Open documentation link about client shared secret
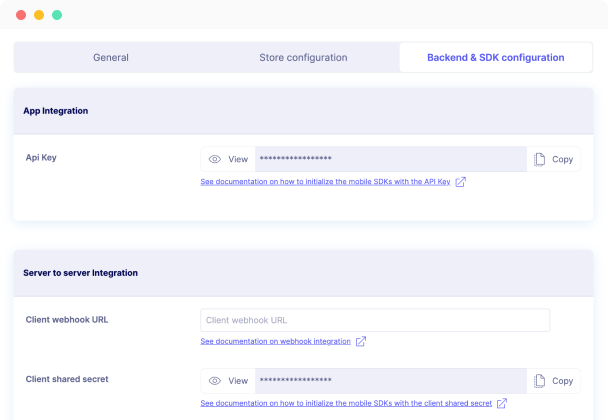608x420 pixels. point(346,403)
